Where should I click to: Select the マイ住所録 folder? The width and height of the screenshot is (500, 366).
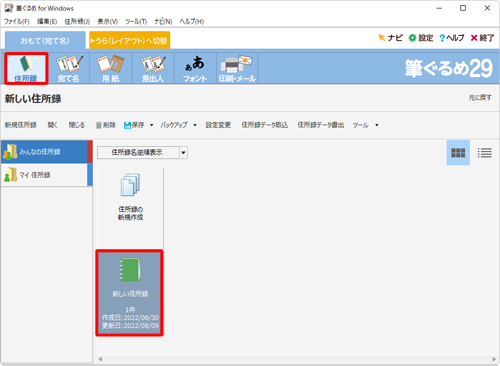46,175
